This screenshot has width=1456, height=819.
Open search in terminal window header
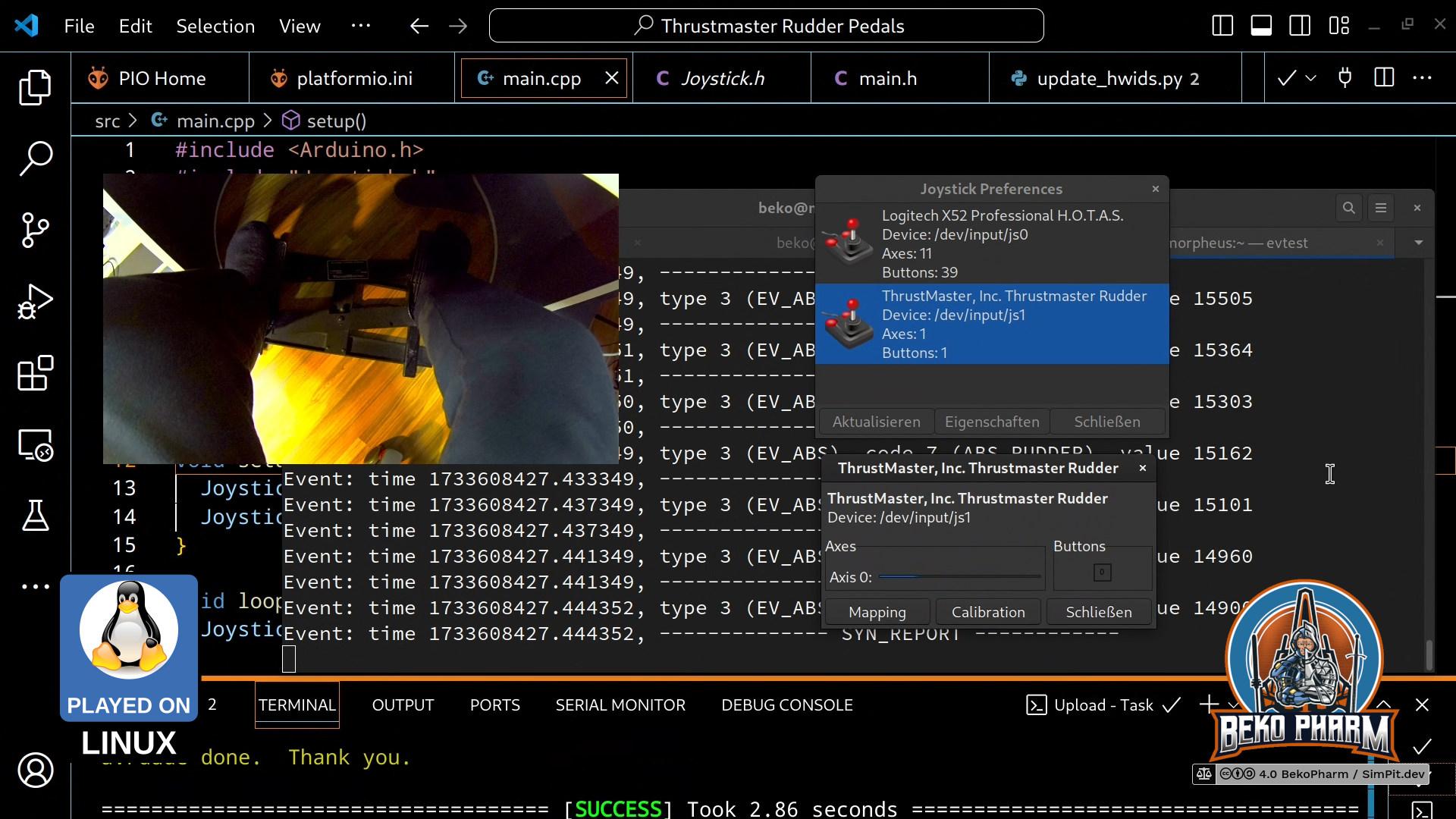[1348, 208]
